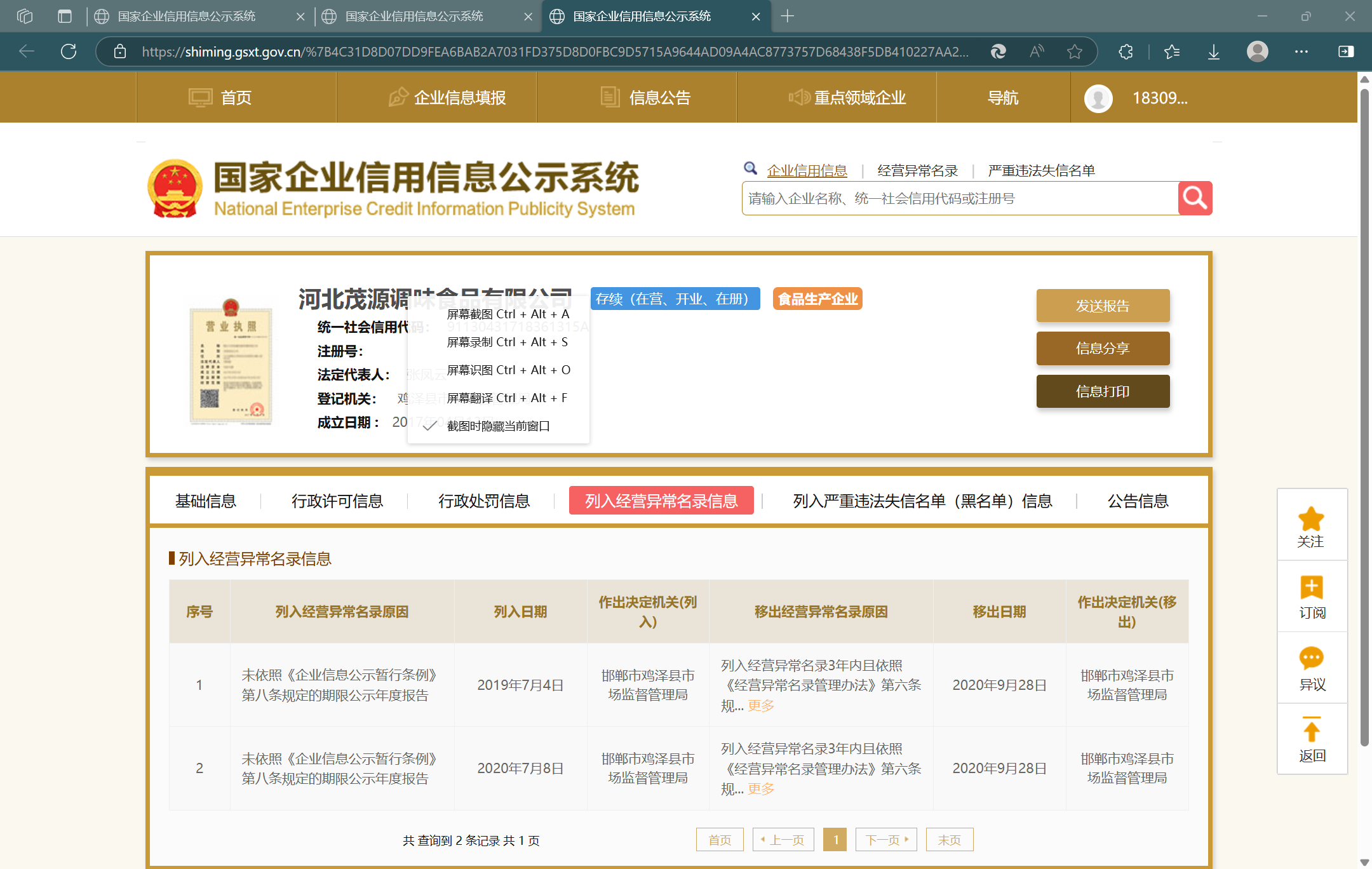
Task: Click 下一页 pagination button
Action: click(886, 840)
